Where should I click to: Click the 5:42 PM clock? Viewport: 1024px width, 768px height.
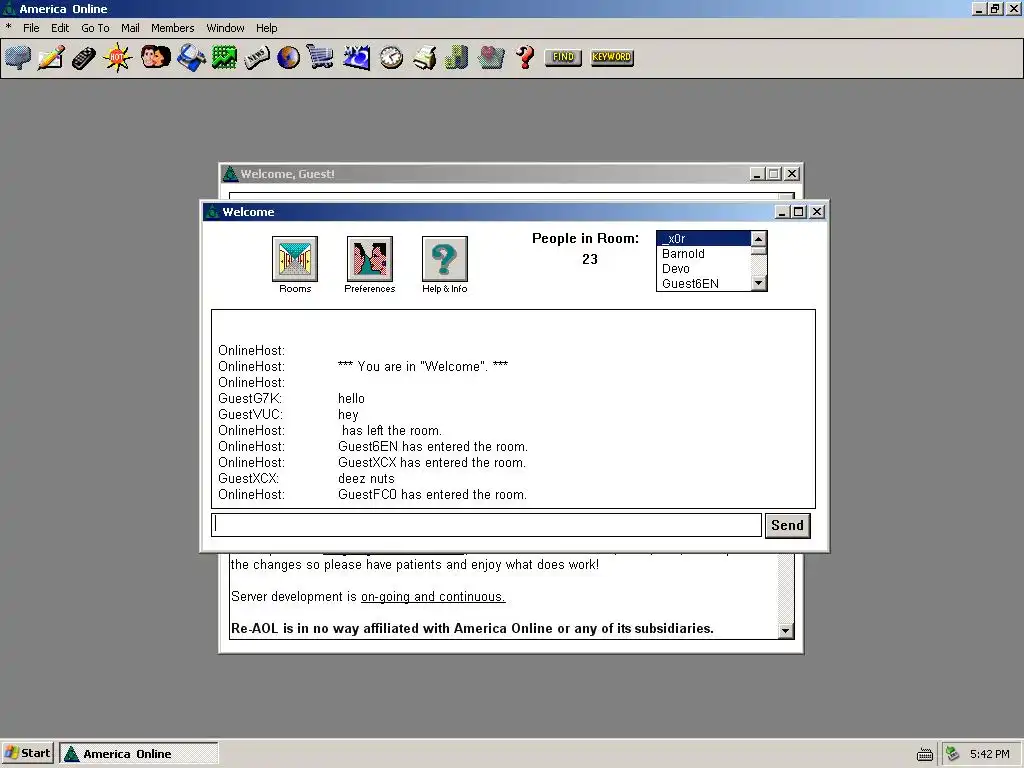989,754
